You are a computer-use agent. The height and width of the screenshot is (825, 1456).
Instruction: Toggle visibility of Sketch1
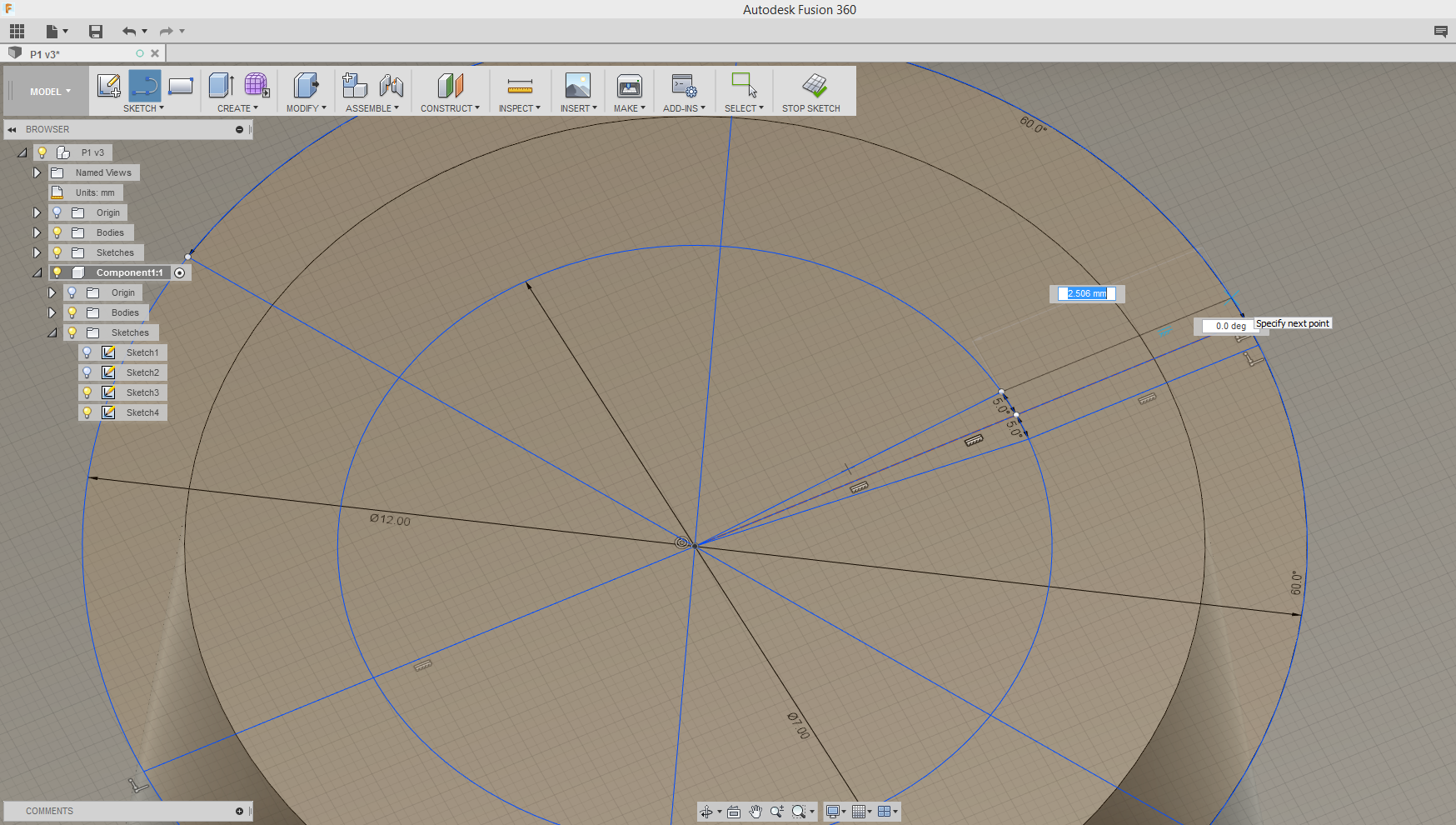(87, 352)
